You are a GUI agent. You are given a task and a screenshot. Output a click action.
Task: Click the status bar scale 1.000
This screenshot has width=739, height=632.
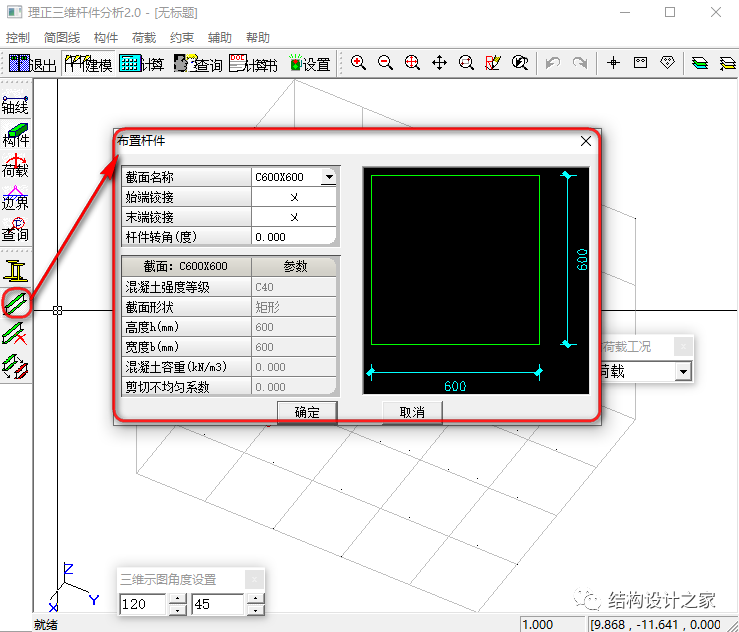click(551, 624)
